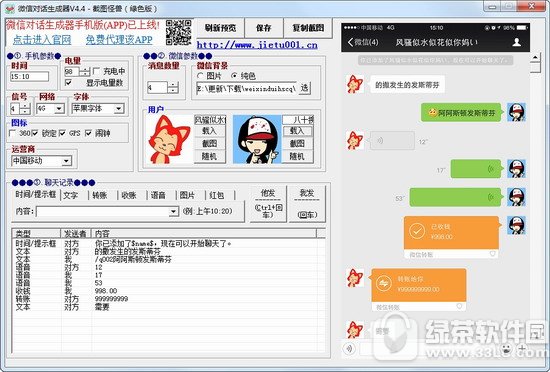
Task: Click 载入 under the fox user
Action: pos(209,131)
